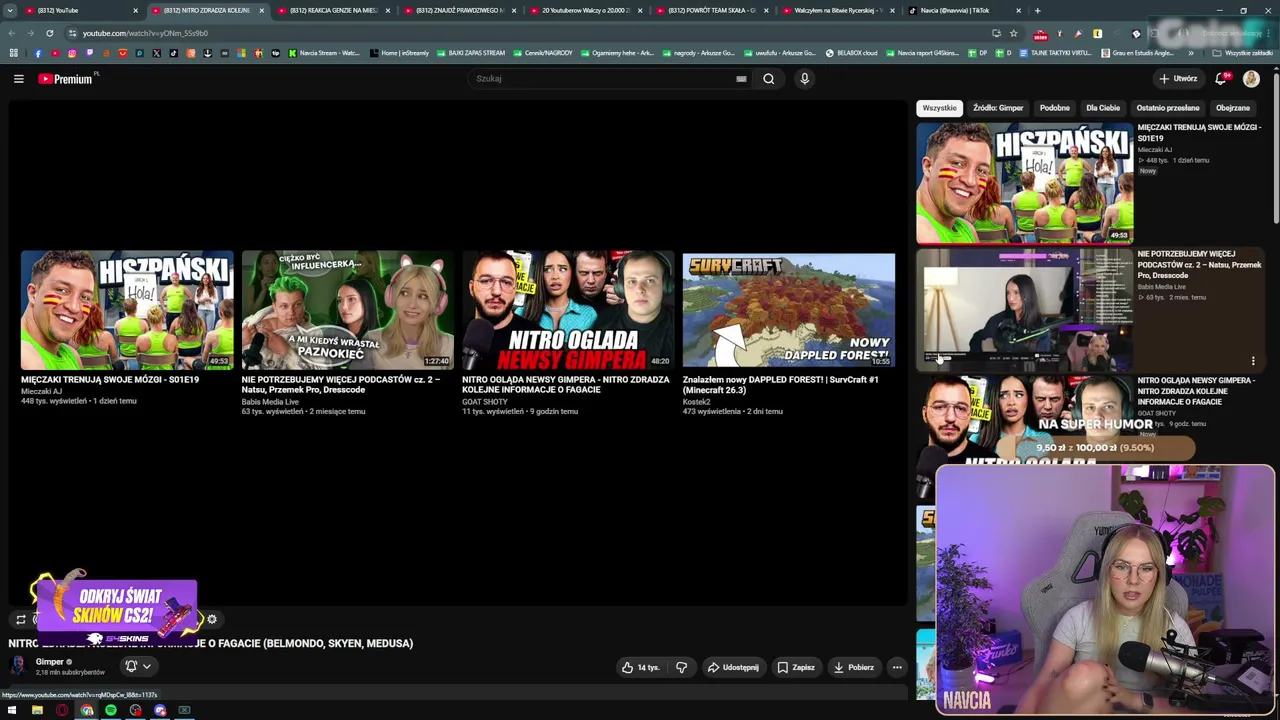Reload the page in Chrome
Viewport: 1280px width, 720px height.
point(49,33)
